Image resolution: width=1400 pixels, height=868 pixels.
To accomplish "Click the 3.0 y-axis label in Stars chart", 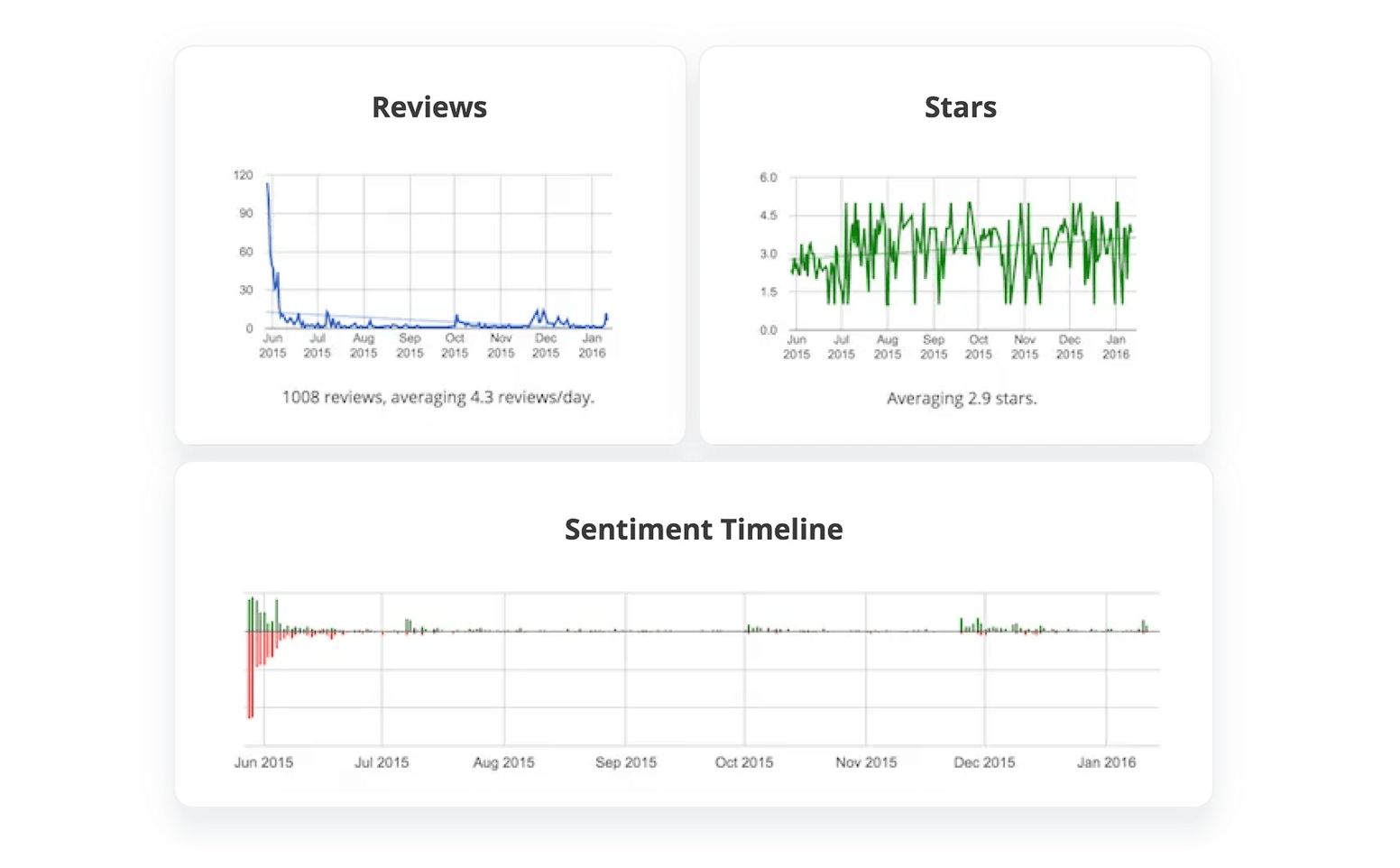I will click(x=768, y=254).
